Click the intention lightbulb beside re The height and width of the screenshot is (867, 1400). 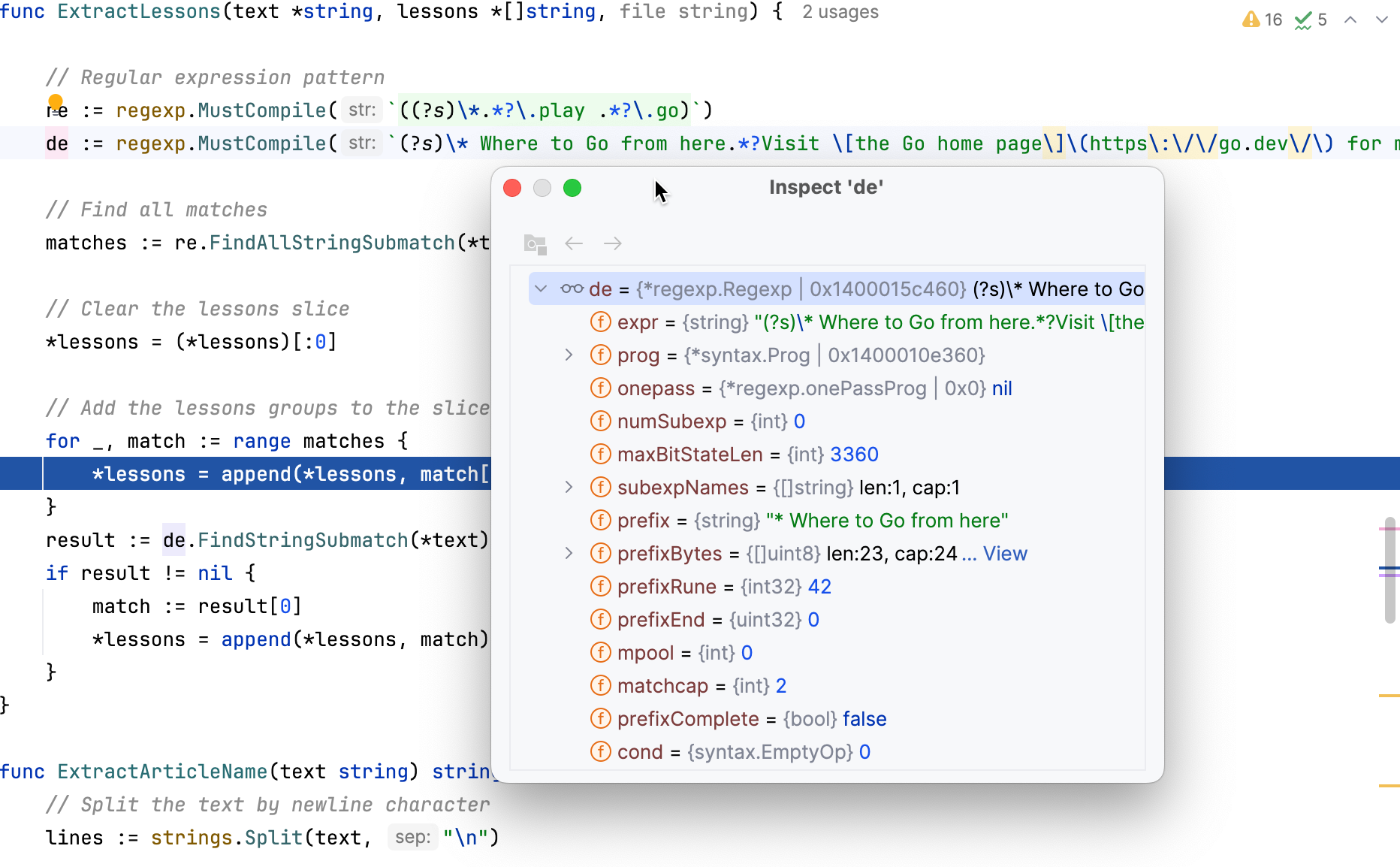point(56,101)
